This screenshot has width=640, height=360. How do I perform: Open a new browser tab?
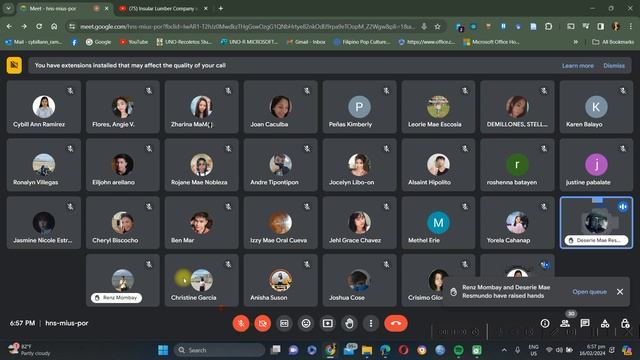pos(220,8)
